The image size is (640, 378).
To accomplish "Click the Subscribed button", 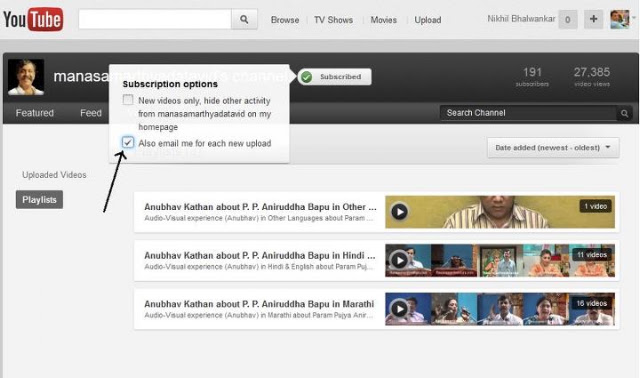I will [x=334, y=77].
